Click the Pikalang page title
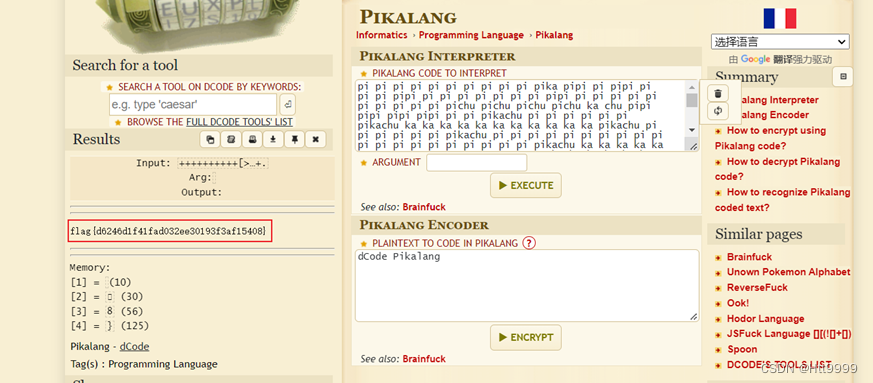Screen dimensions: 873x383 coord(408,17)
